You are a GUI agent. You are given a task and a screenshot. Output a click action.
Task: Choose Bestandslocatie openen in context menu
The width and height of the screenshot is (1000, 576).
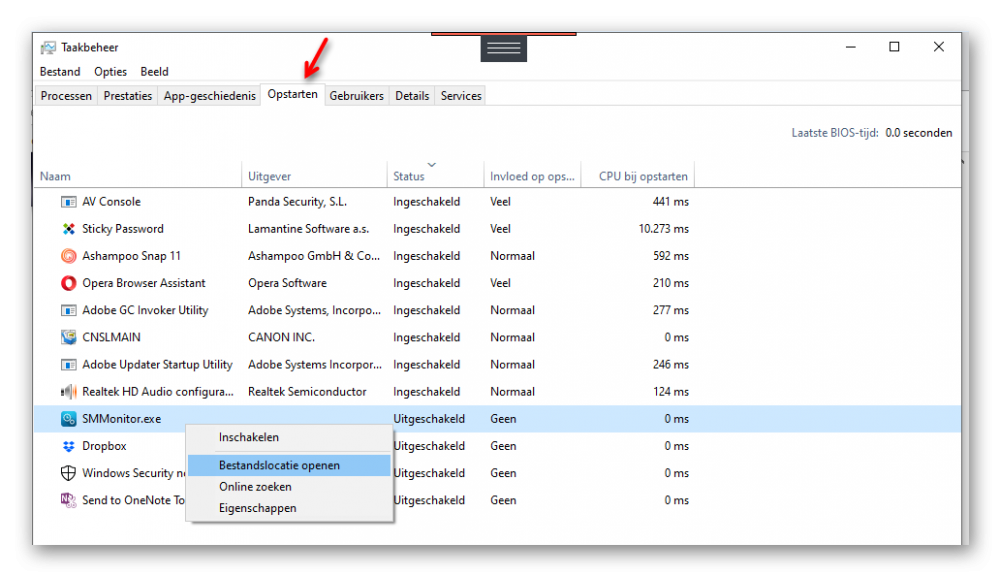(279, 465)
